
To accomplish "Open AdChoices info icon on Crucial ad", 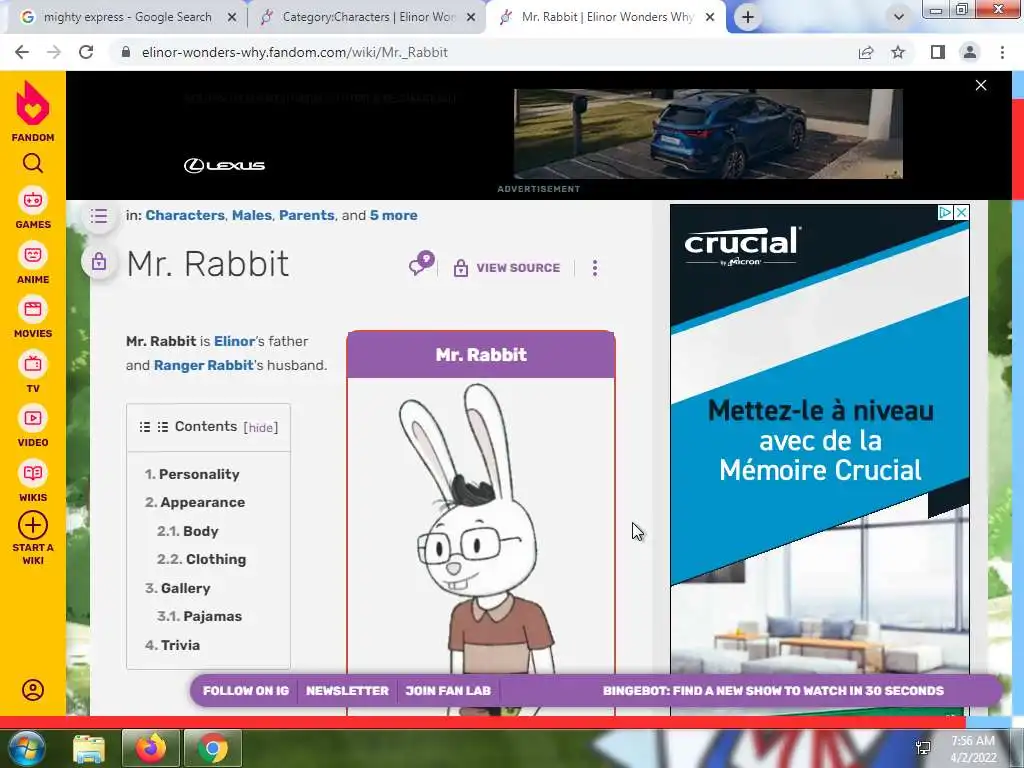I will 945,213.
